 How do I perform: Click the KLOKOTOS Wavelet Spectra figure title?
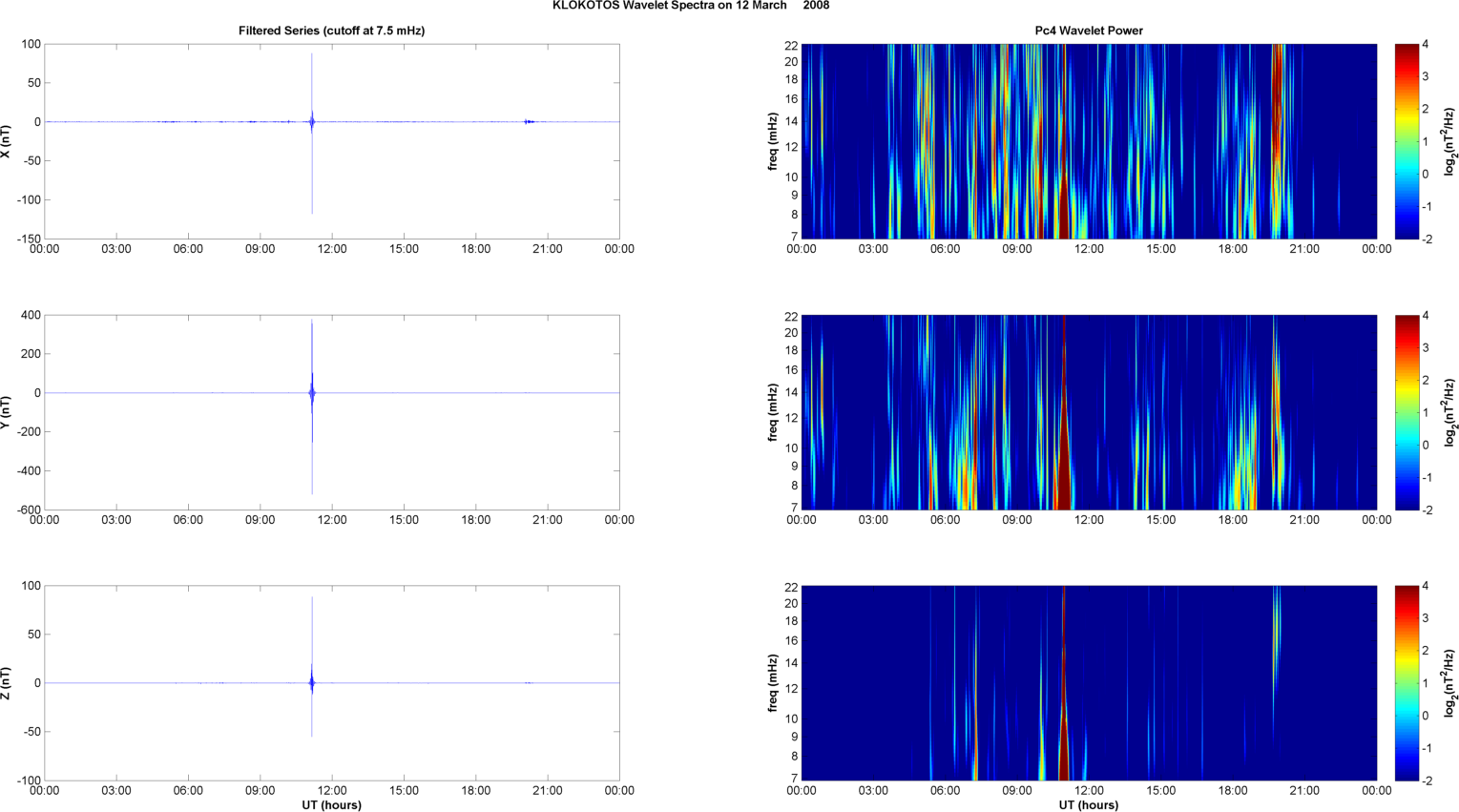[x=690, y=6]
